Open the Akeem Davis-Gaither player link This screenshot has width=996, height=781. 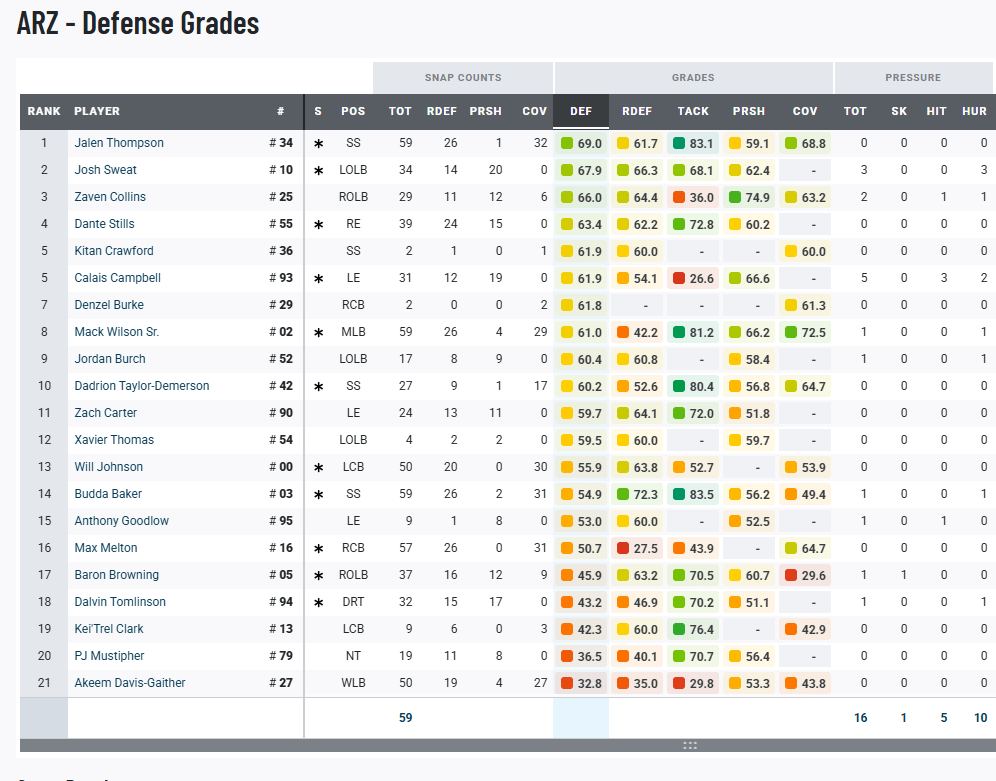click(x=131, y=683)
